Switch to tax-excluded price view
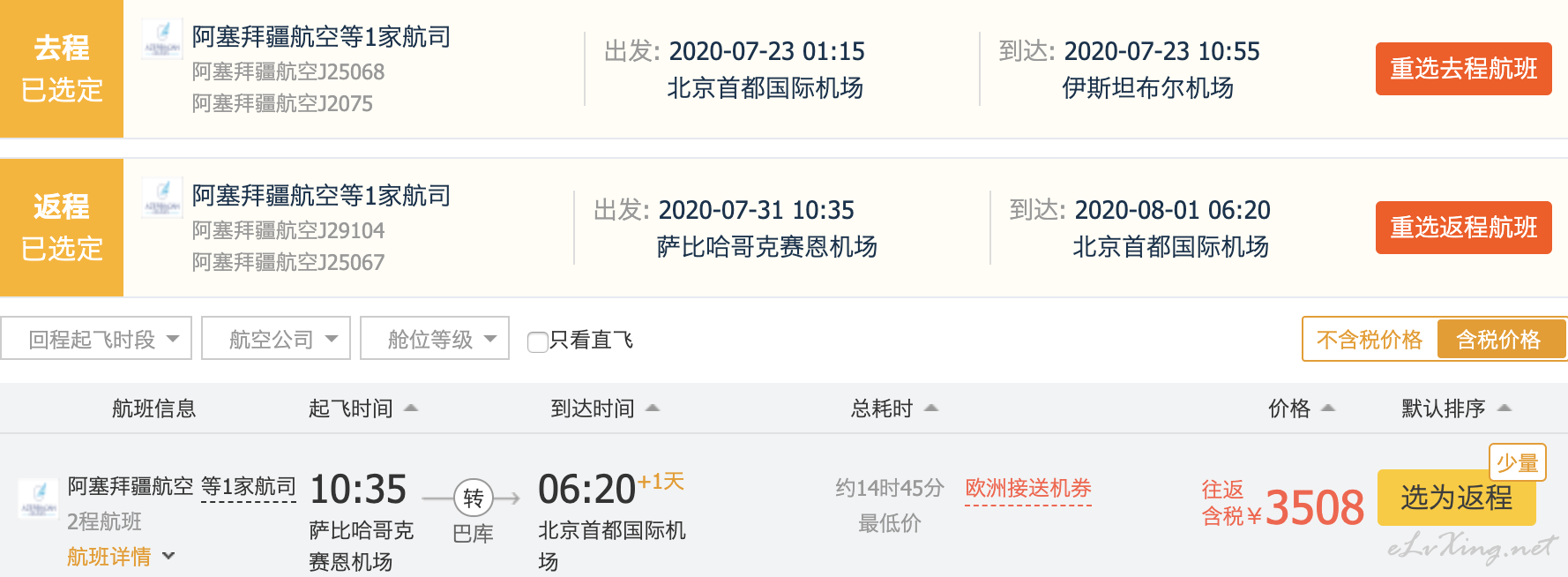Viewport: 1568px width, 577px height. pyautogui.click(x=1370, y=340)
